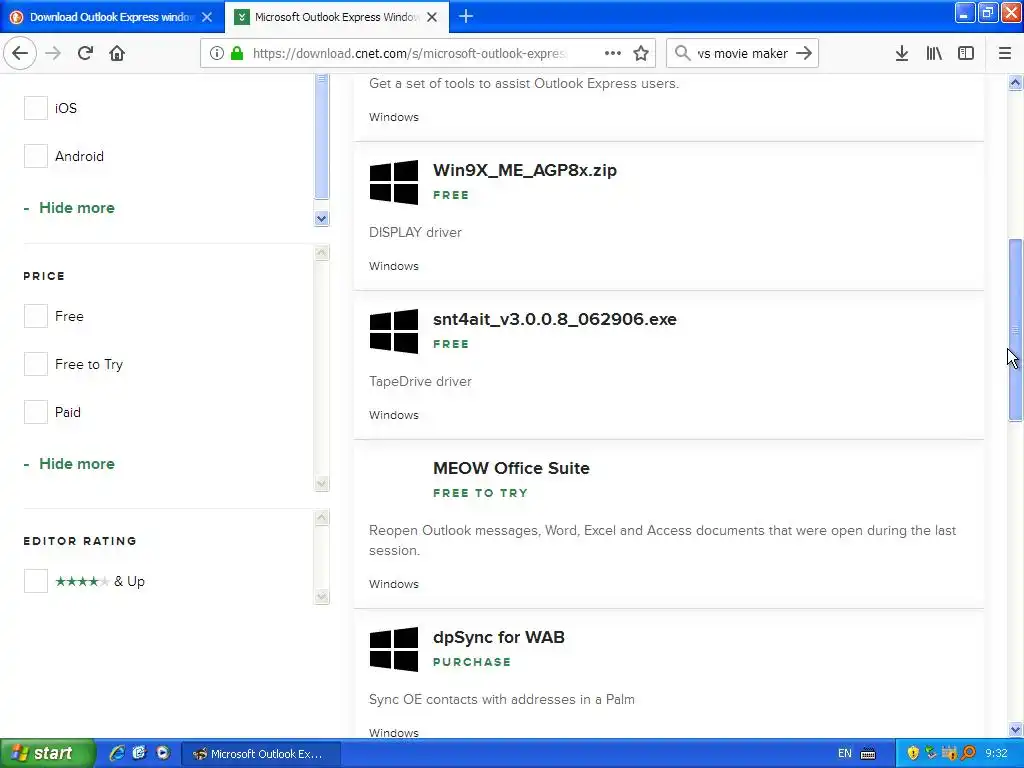Tick the Android platform checkbox
Screen dimensions: 1024x768
36,156
